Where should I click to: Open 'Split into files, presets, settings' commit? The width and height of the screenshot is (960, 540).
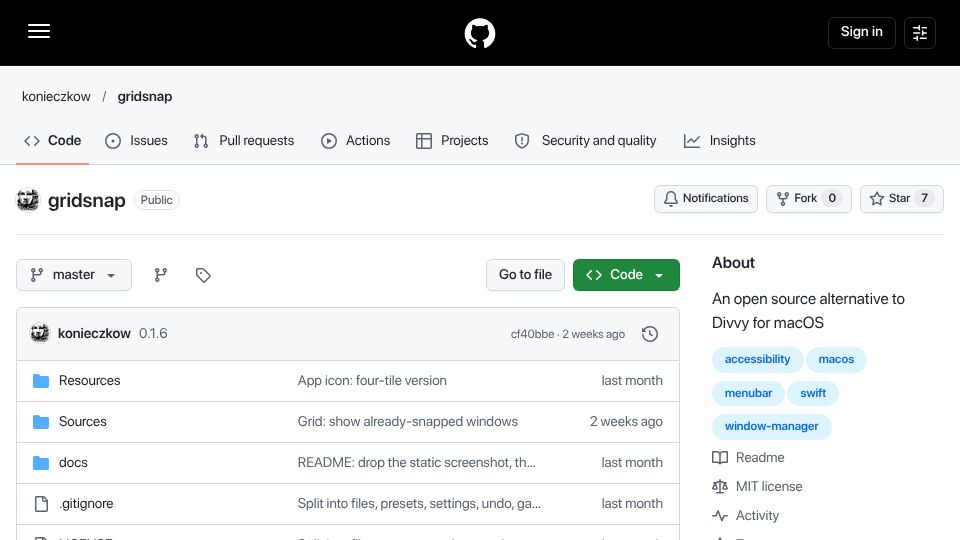coord(419,504)
